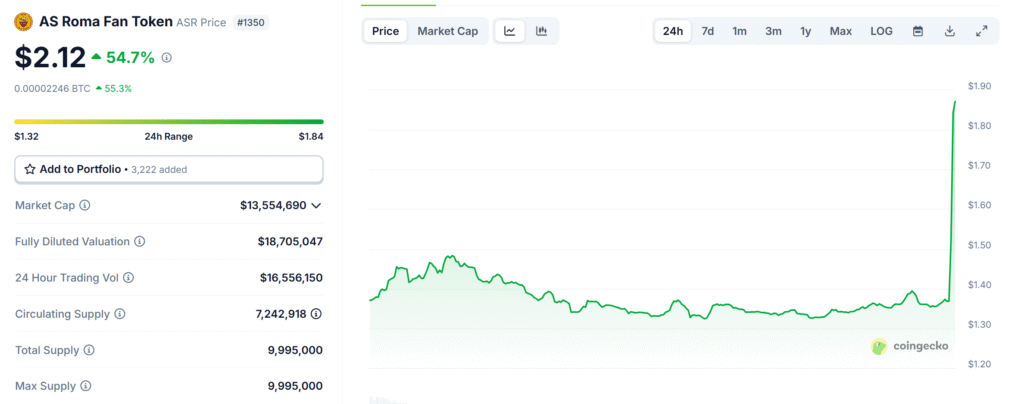
Task: Expand the Market Cap value chevron
Action: pyautogui.click(x=316, y=206)
